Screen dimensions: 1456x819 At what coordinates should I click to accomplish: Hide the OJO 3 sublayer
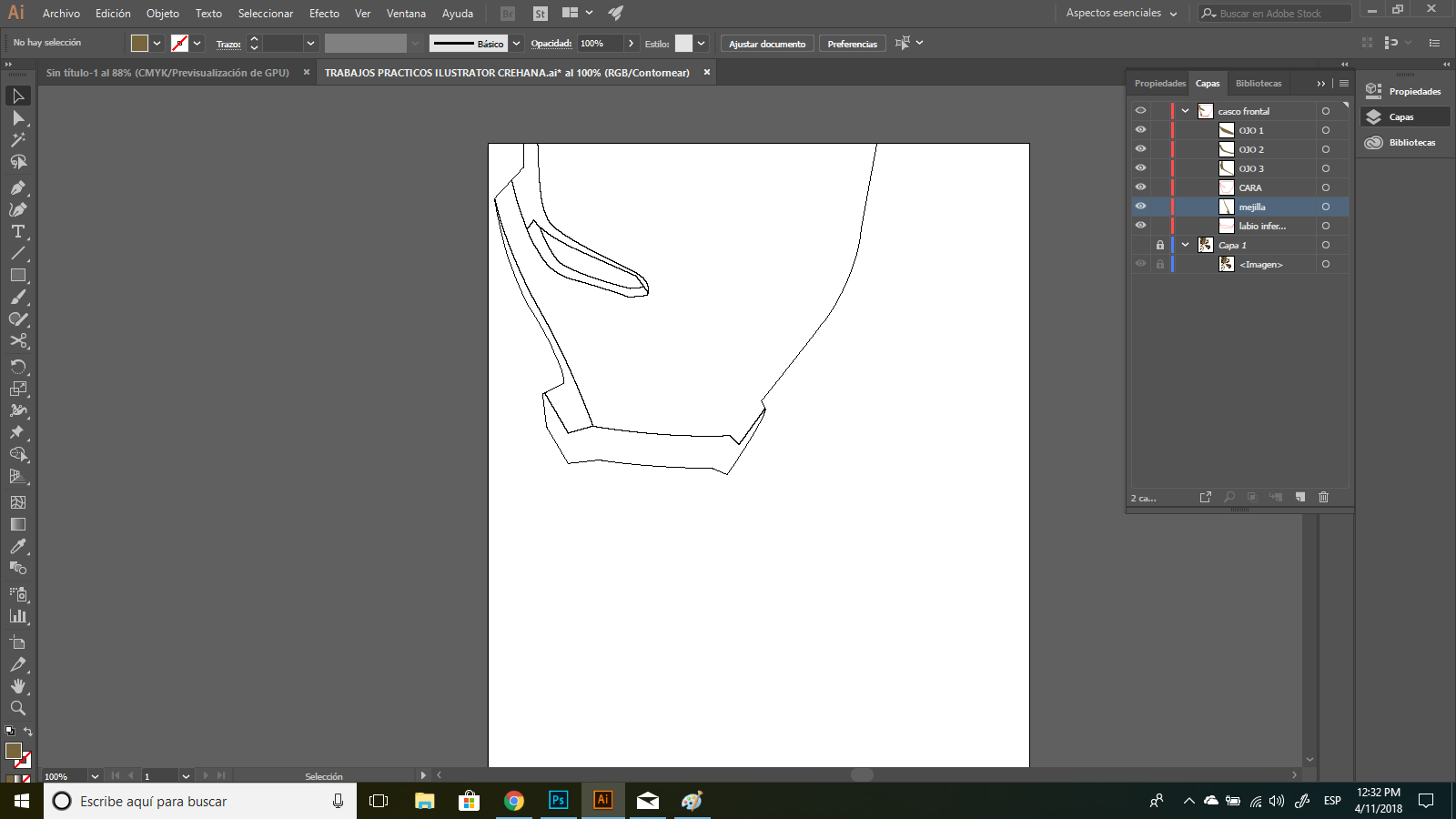coord(1140,167)
